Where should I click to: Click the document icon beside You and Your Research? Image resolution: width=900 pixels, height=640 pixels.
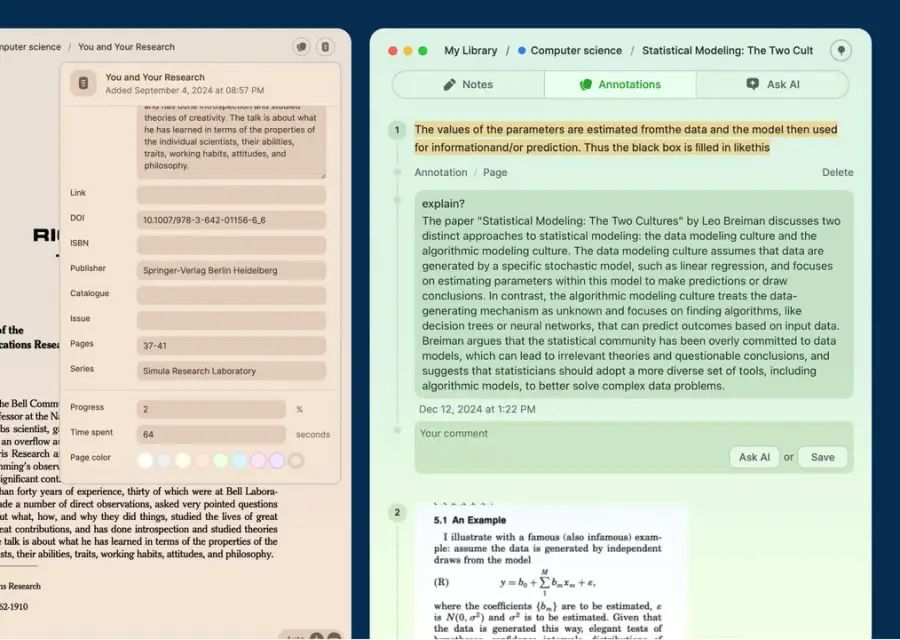point(83,83)
